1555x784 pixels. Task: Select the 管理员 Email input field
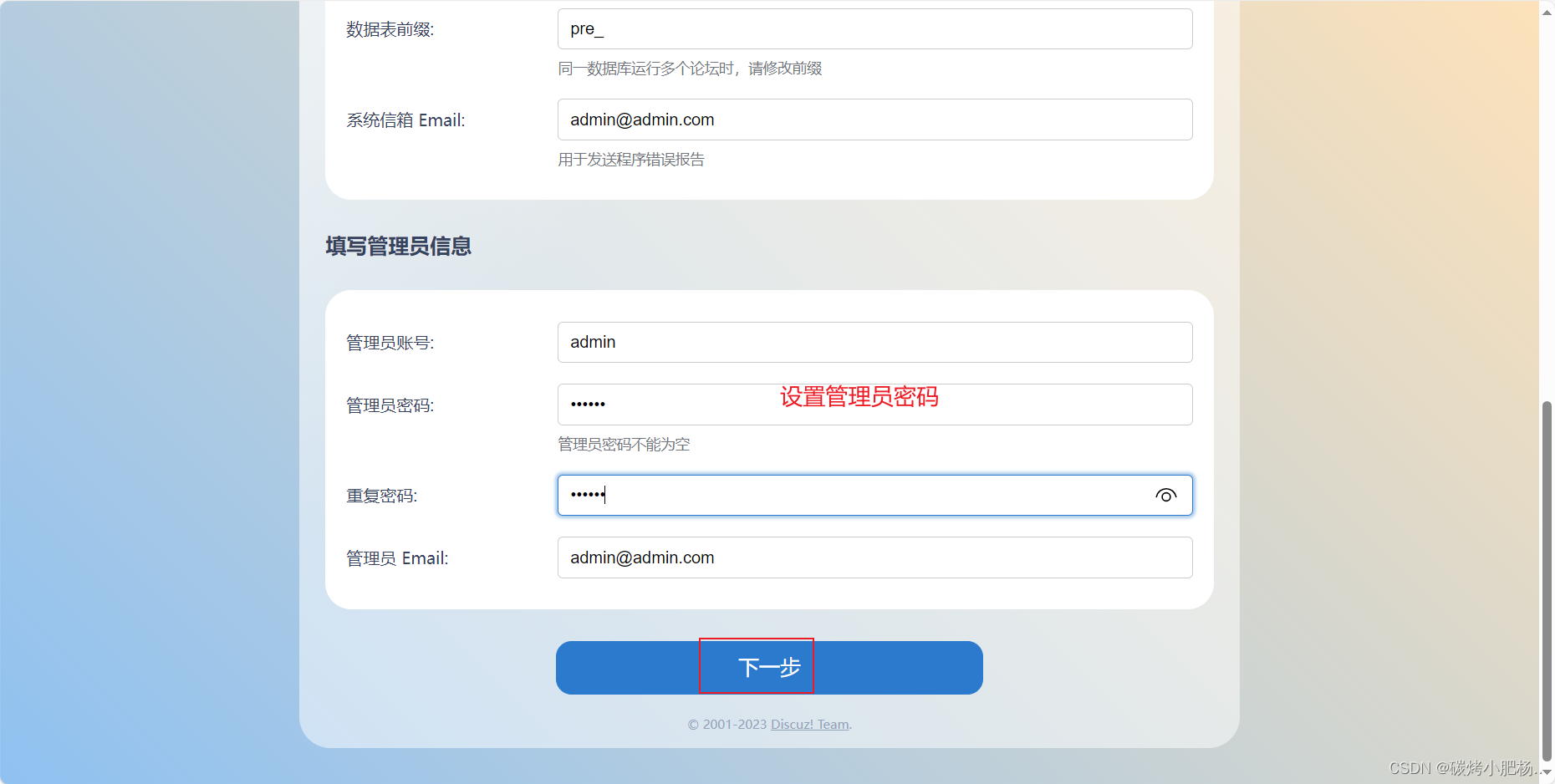pyautogui.click(x=874, y=557)
